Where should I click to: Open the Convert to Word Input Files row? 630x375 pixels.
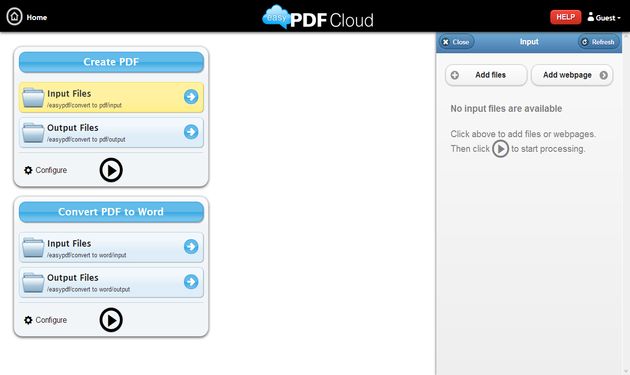tap(111, 247)
